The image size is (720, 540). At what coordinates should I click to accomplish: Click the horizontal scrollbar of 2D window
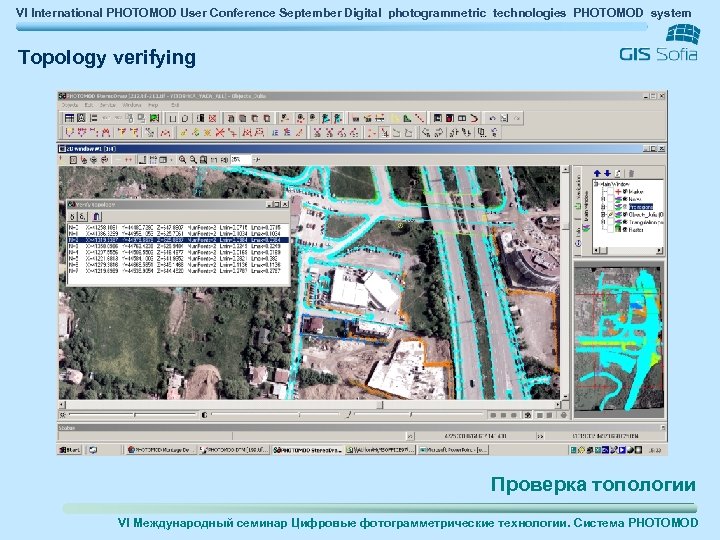(310, 405)
